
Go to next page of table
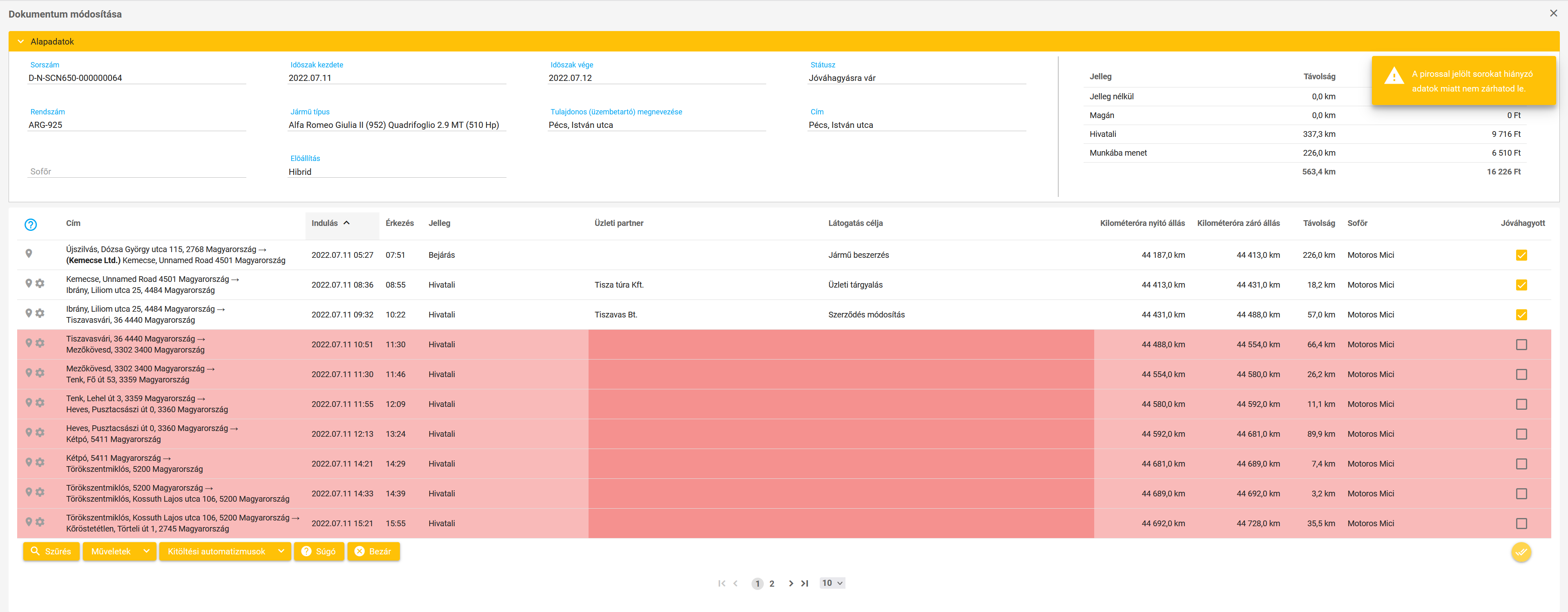coord(791,583)
